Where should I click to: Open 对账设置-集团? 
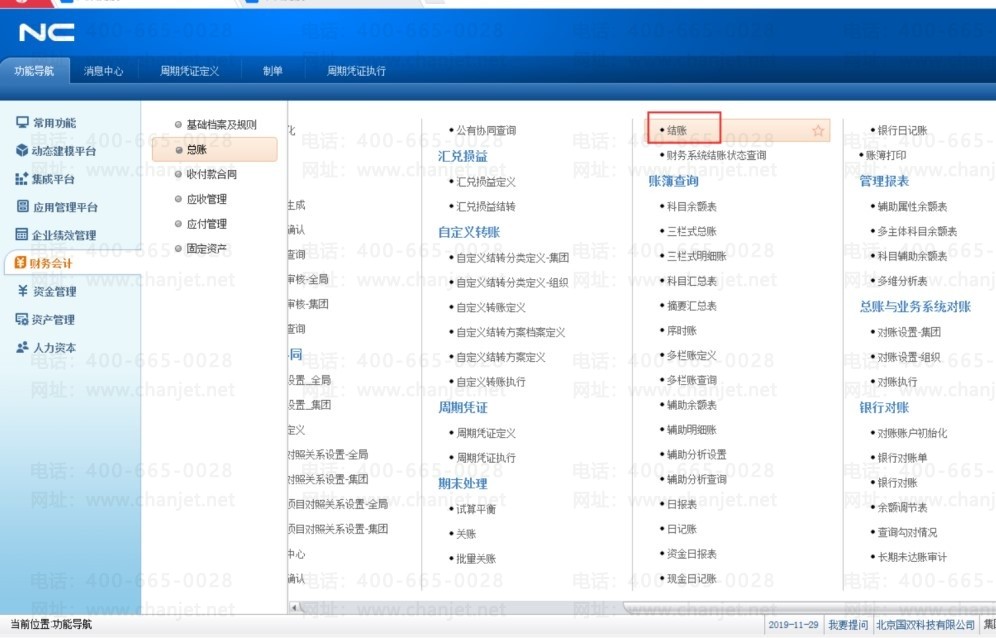coord(909,332)
